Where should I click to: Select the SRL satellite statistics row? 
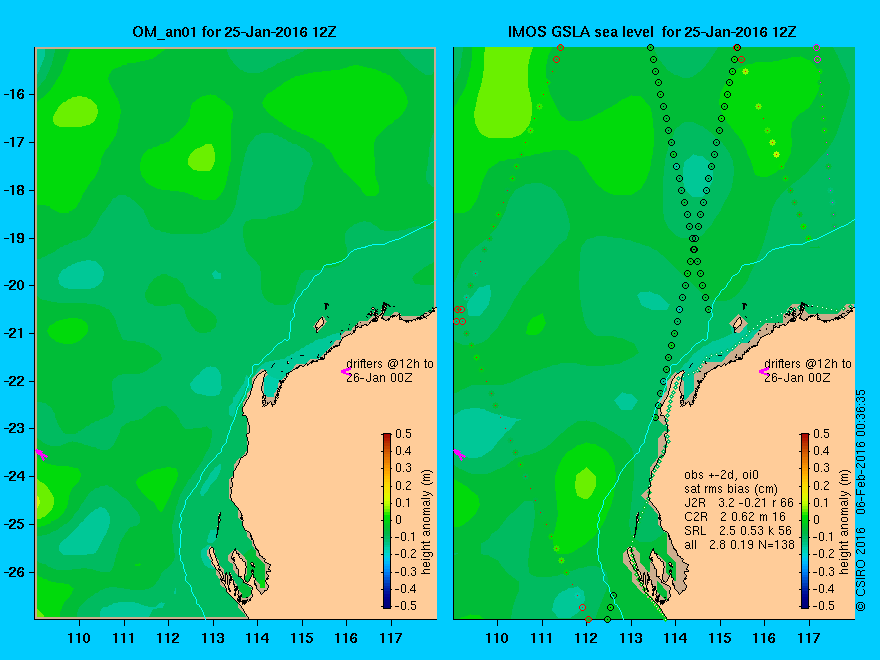pos(738,531)
